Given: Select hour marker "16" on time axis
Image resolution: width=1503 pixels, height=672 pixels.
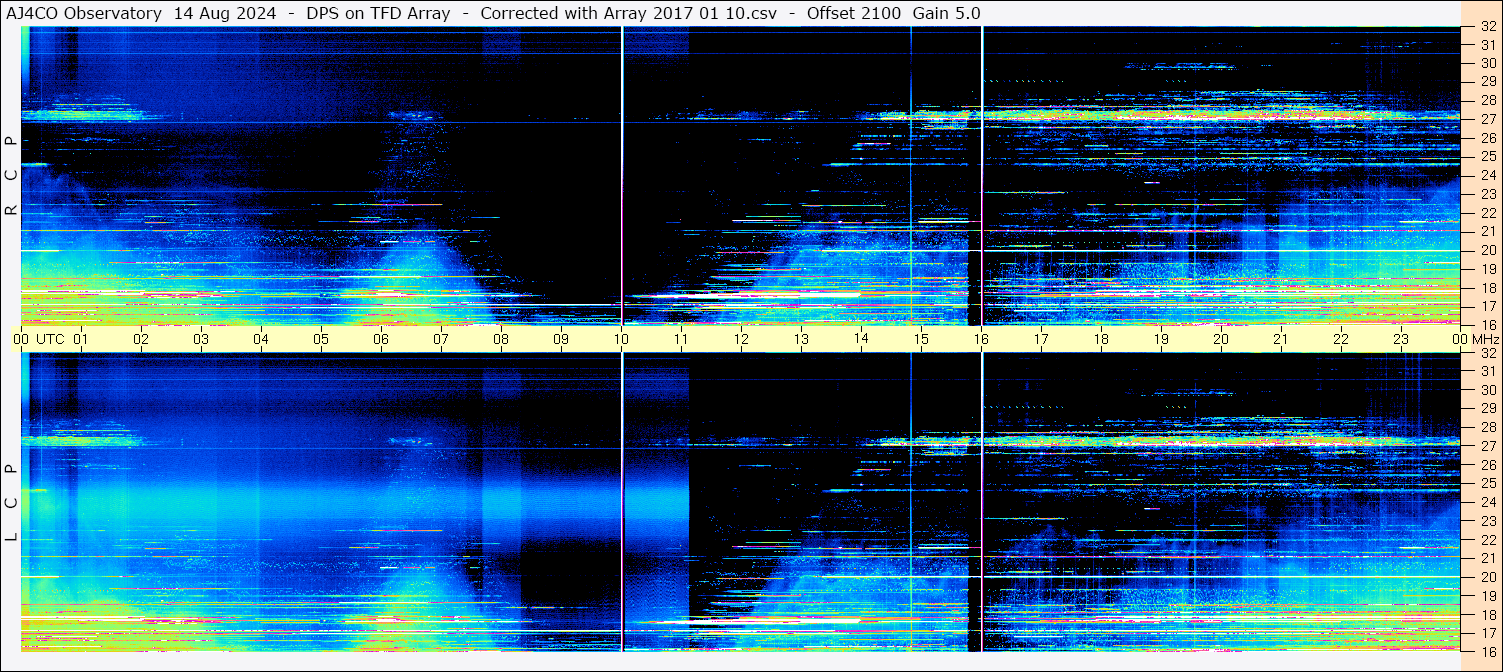Looking at the screenshot, I should (x=981, y=339).
